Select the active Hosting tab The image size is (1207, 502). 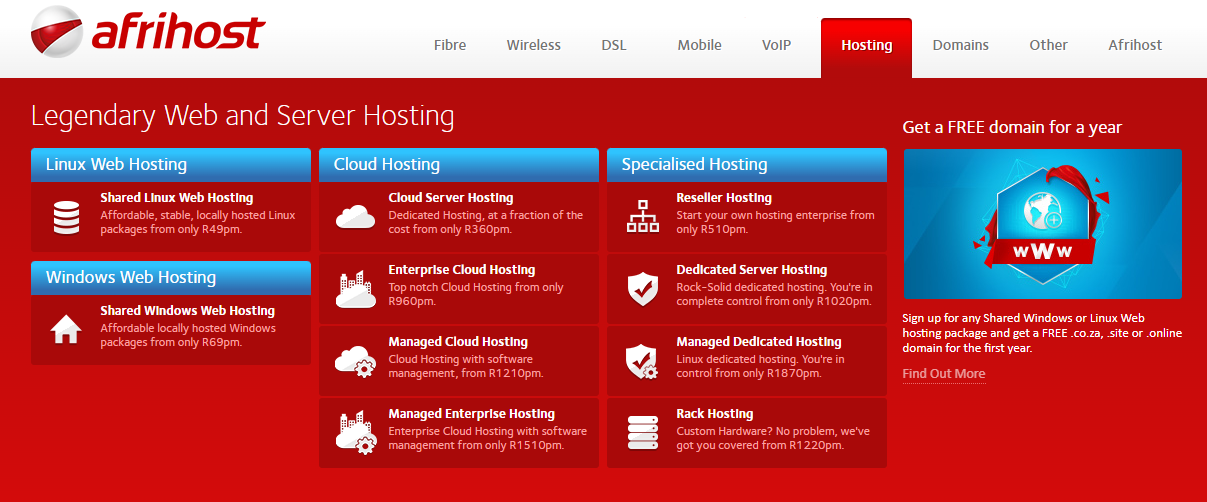(x=866, y=47)
